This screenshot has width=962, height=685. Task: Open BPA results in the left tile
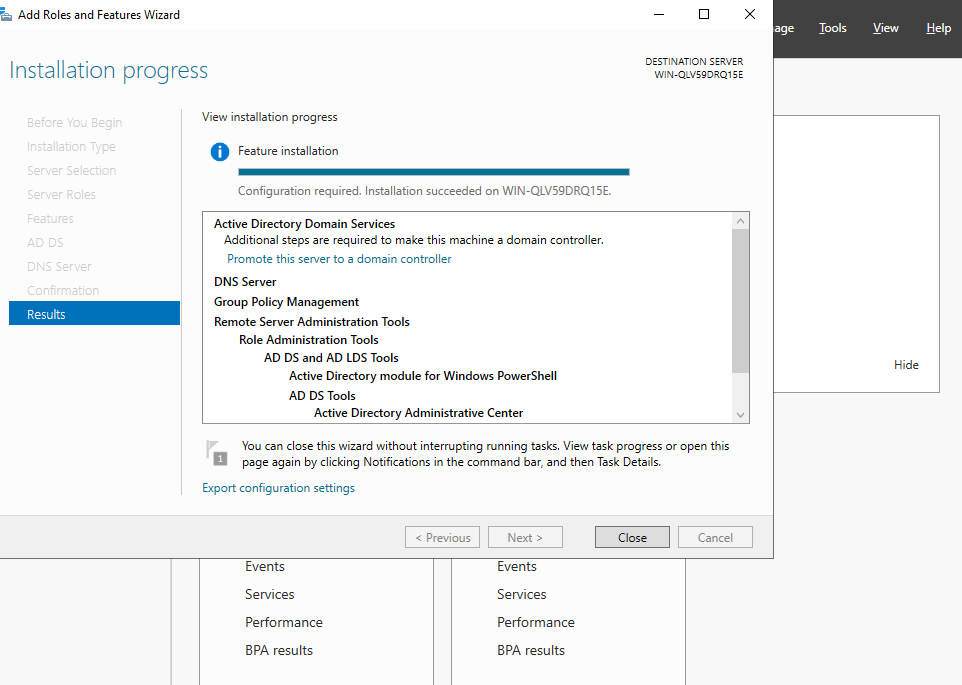pyautogui.click(x=279, y=650)
